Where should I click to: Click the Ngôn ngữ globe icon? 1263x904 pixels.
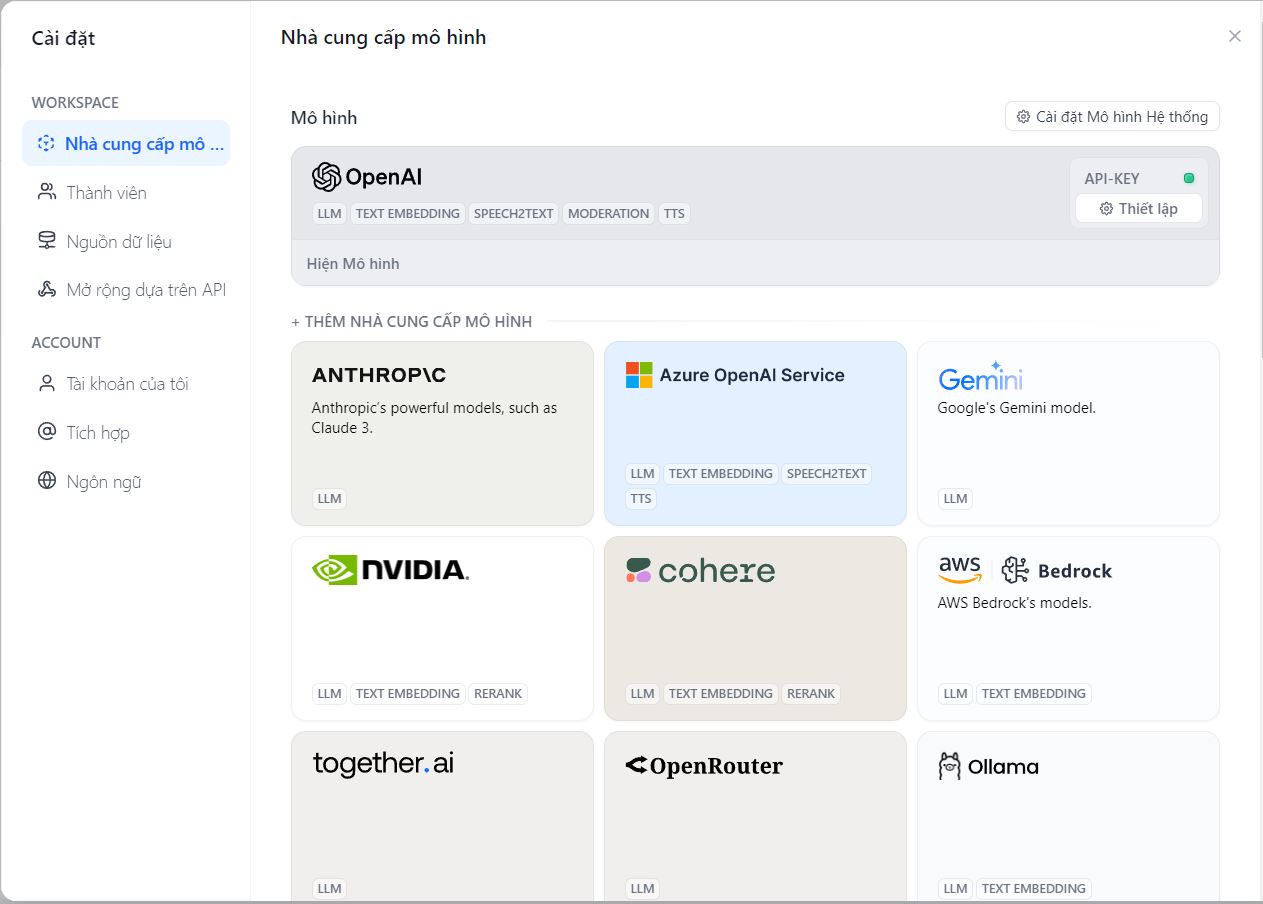coord(46,481)
